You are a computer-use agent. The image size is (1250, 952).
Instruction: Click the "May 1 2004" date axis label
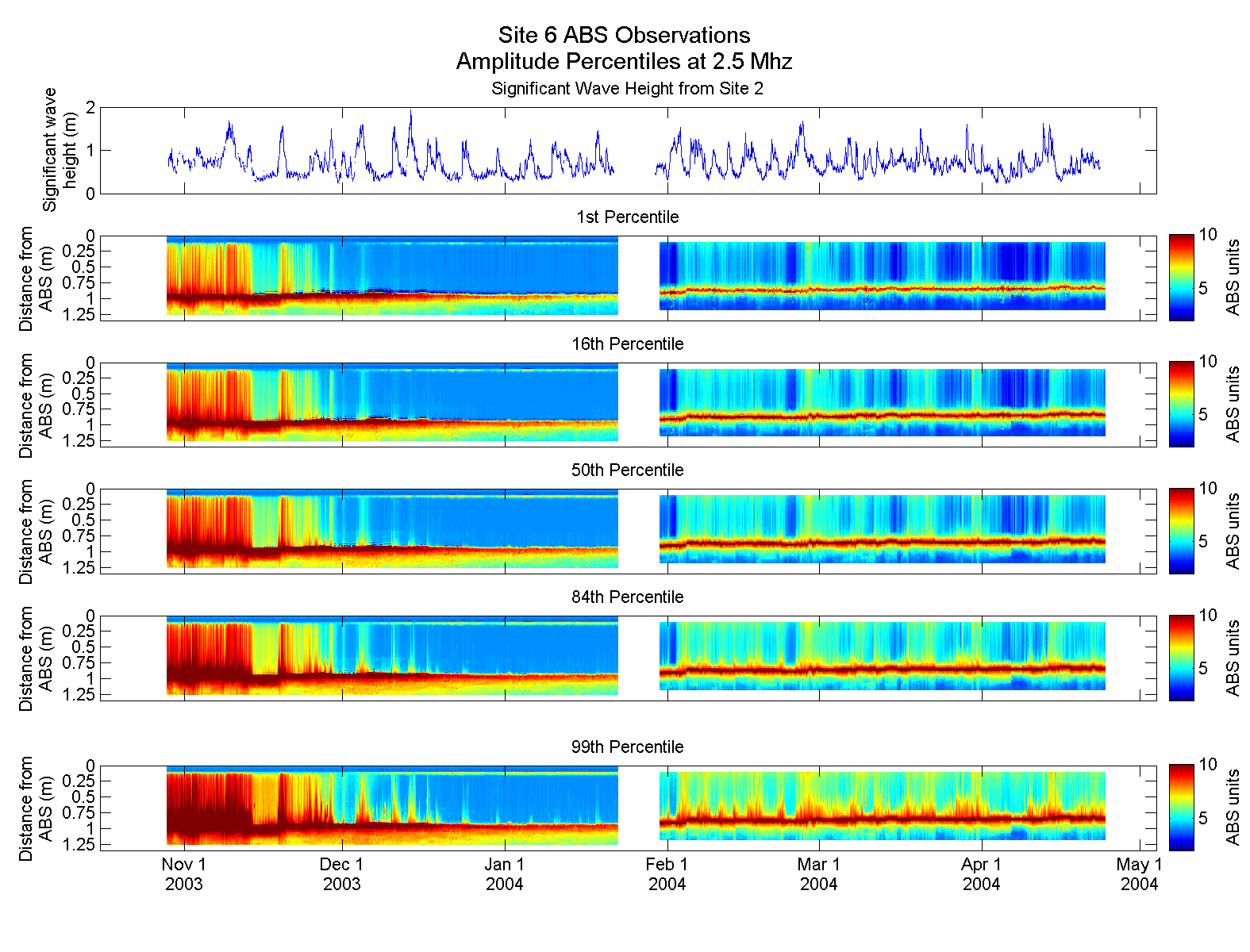(x=1139, y=874)
